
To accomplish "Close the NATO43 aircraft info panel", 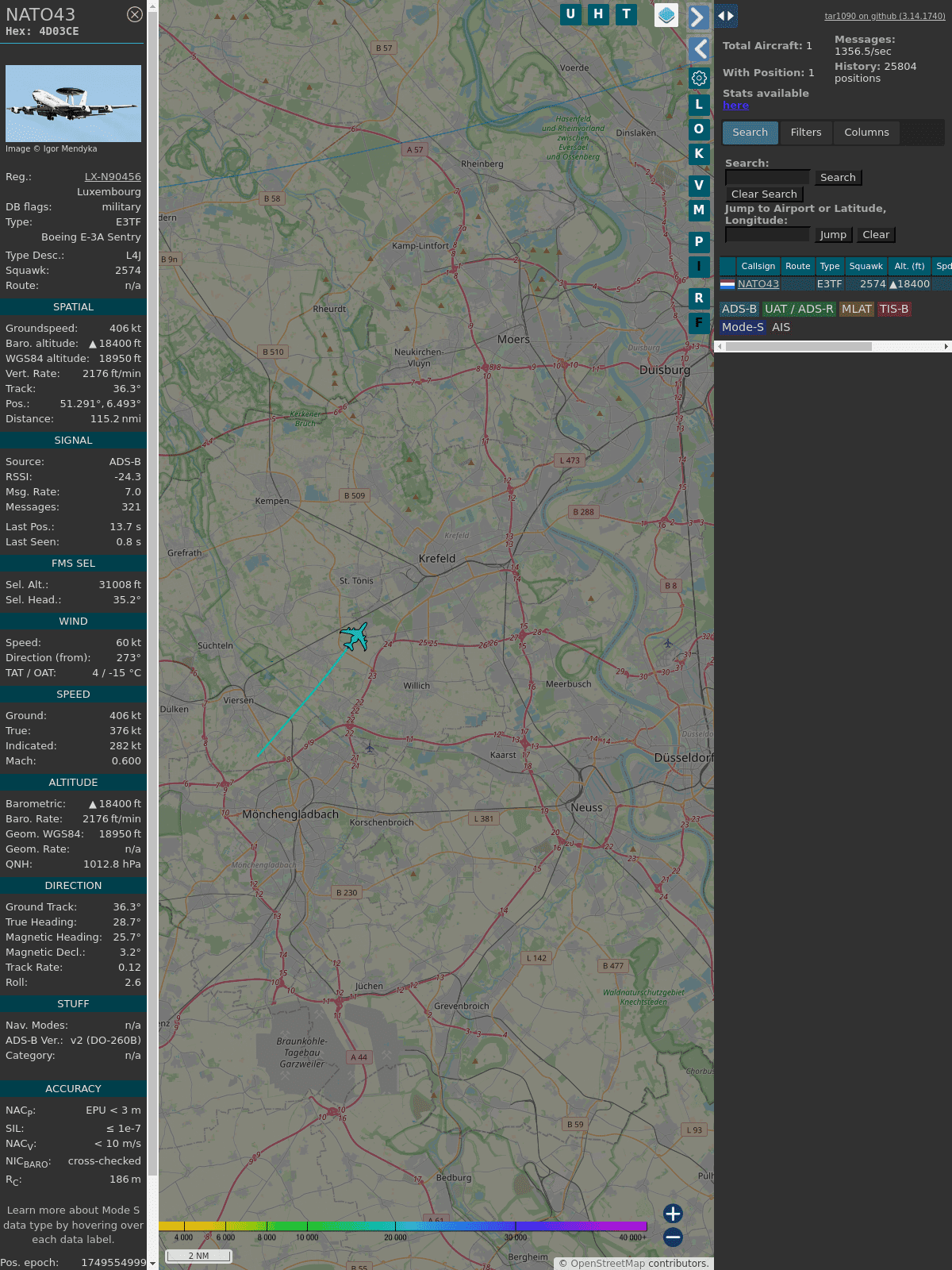I will pos(135,14).
